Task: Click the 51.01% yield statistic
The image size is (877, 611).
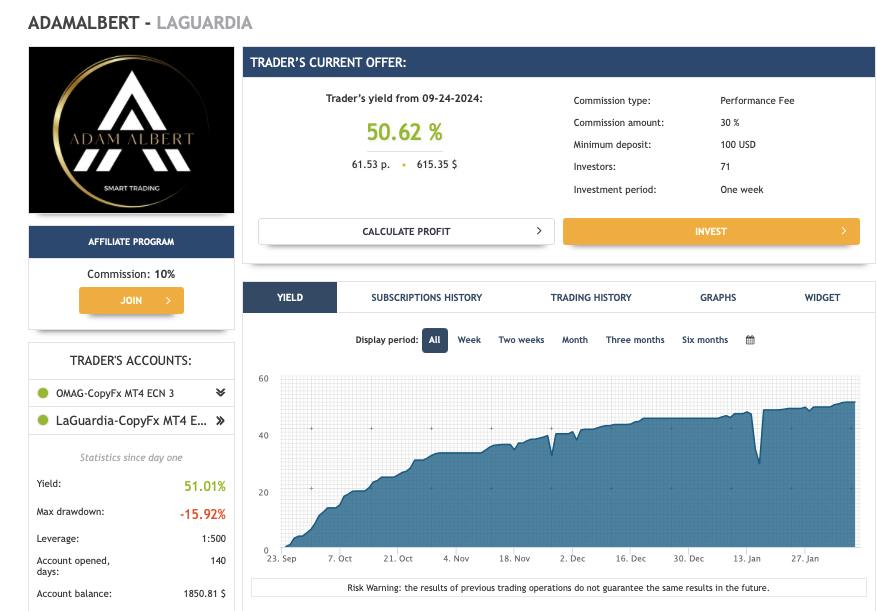Action: point(205,486)
